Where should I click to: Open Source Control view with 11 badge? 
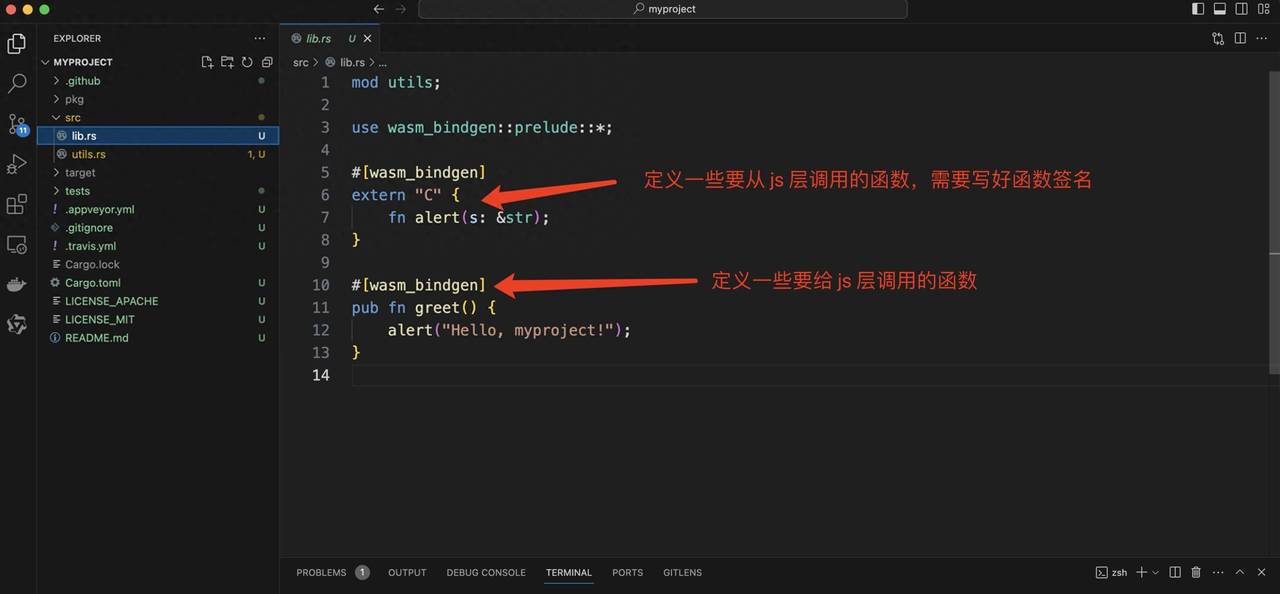17,125
